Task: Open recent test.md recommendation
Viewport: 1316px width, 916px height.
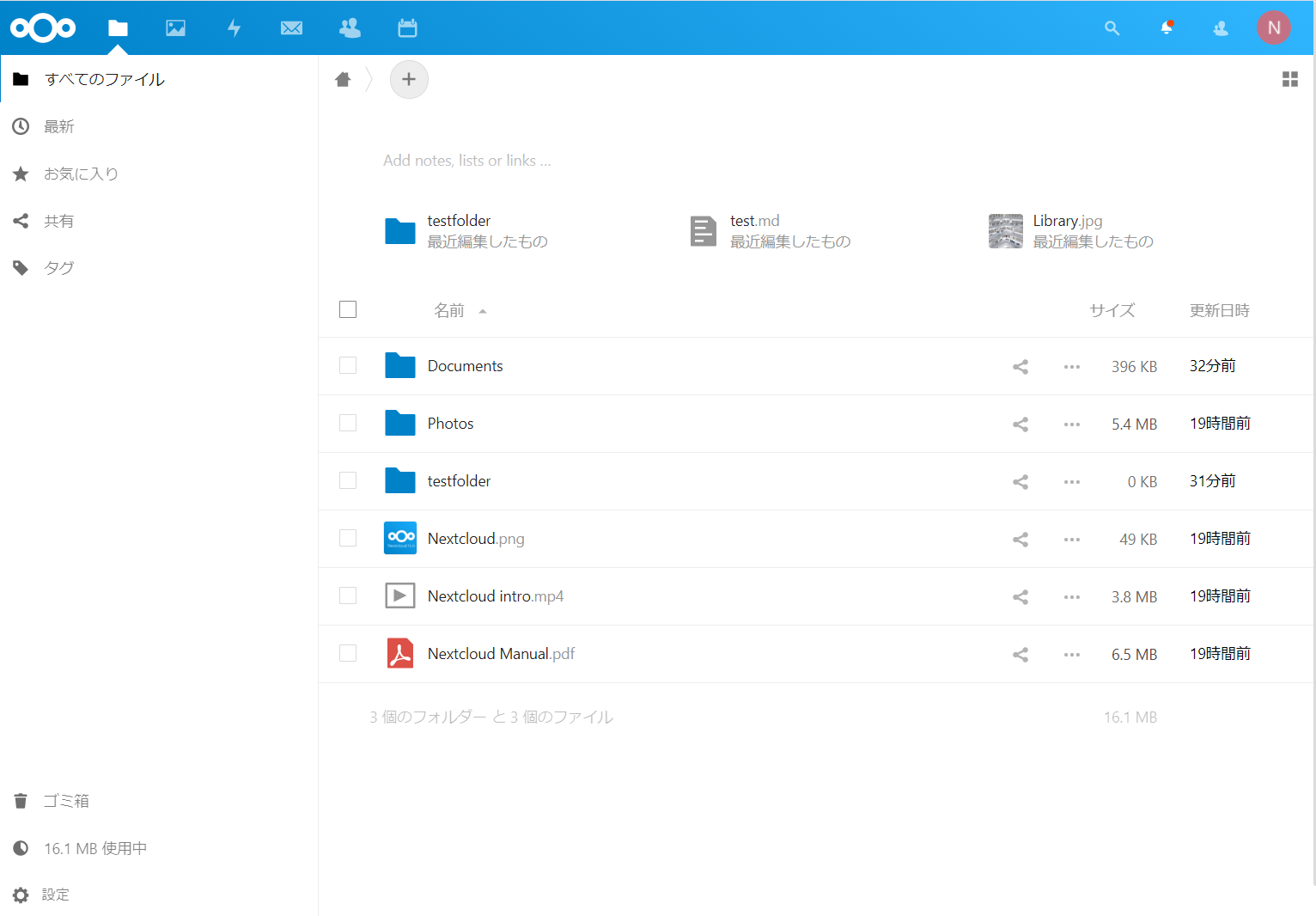Action: 770,231
